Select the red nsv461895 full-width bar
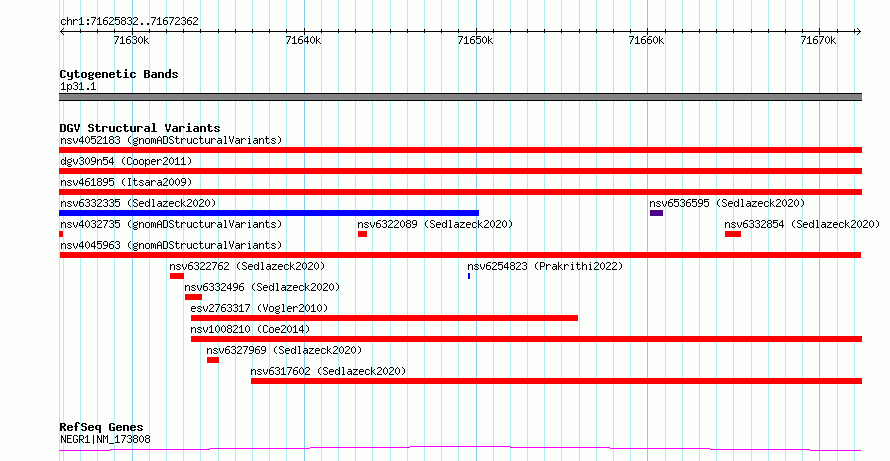This screenshot has height=461, width=890. (460, 192)
